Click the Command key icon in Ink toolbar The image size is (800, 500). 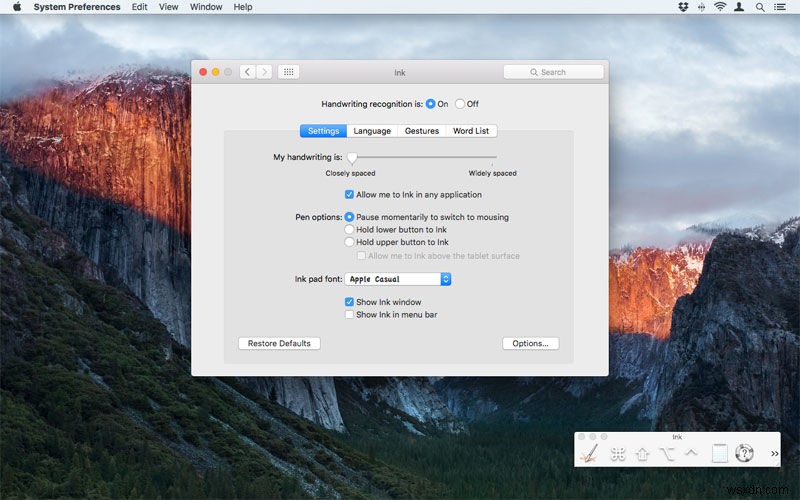617,454
